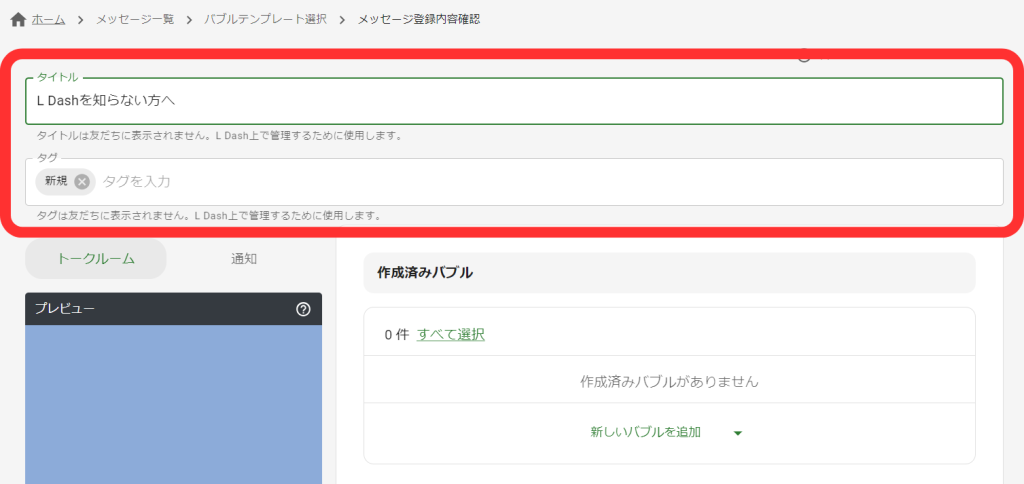Open the ホーム breadcrumb link

coord(48,20)
